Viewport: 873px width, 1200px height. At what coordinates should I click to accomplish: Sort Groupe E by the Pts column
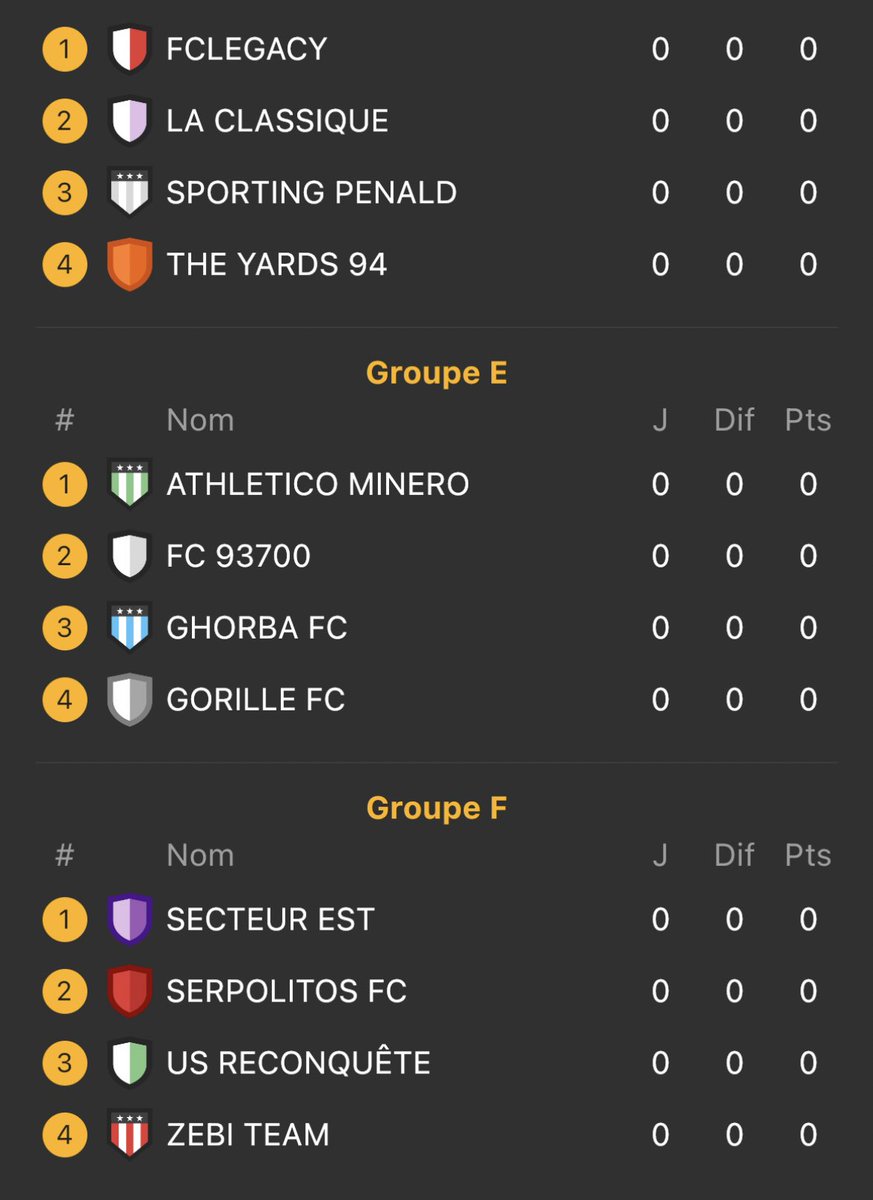tap(807, 420)
